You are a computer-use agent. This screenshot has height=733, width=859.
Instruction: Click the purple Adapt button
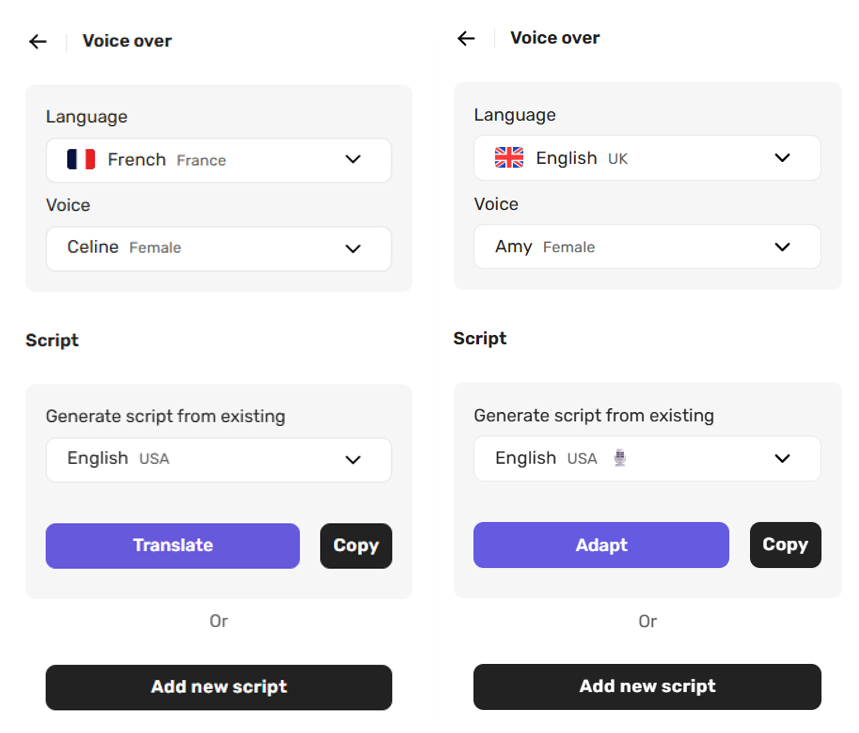[x=601, y=545]
